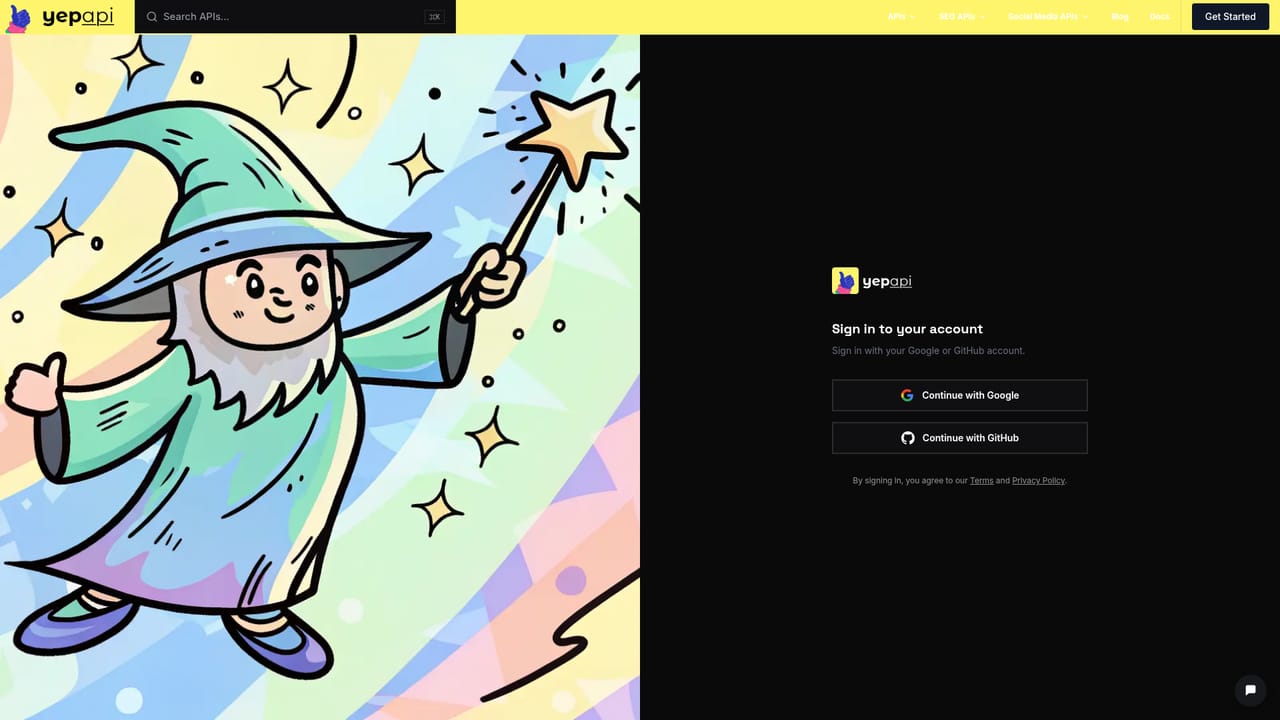The width and height of the screenshot is (1280, 720).
Task: Click the "Sign in to your account" heading
Action: pos(907,329)
